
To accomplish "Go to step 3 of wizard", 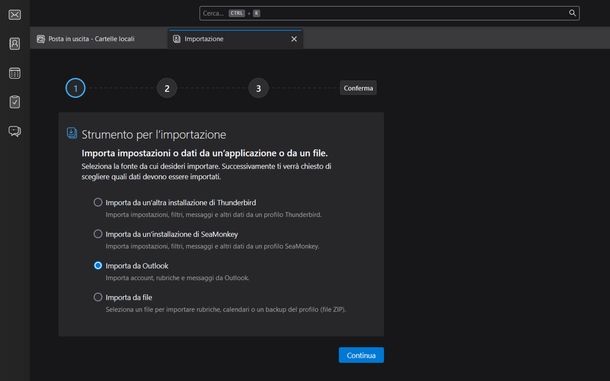I will [x=258, y=88].
